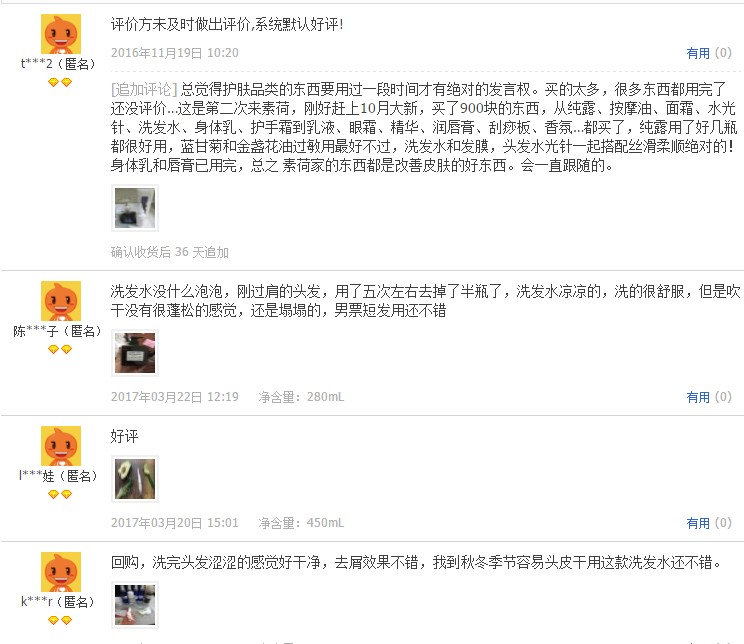This screenshot has width=744, height=644.
Task: Click the avatar of reviewer l***娃
Action: coord(61,446)
